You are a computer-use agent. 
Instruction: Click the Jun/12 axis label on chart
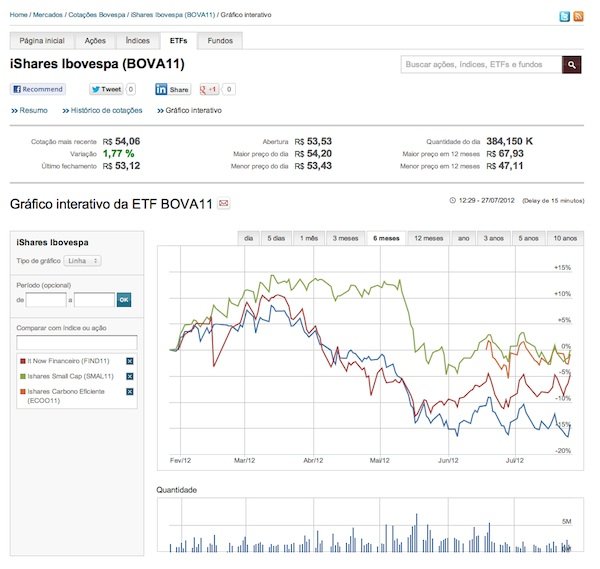point(448,460)
